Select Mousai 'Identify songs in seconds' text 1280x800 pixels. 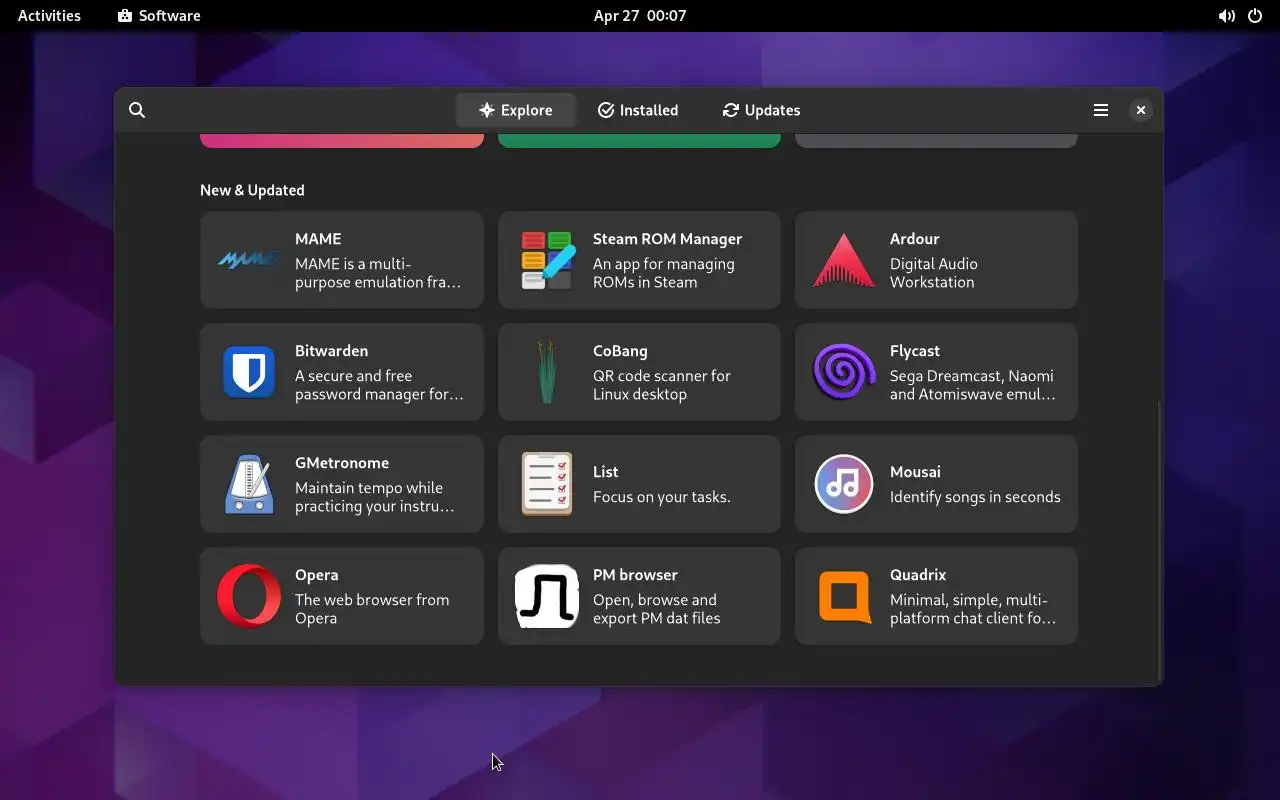pyautogui.click(x=975, y=497)
